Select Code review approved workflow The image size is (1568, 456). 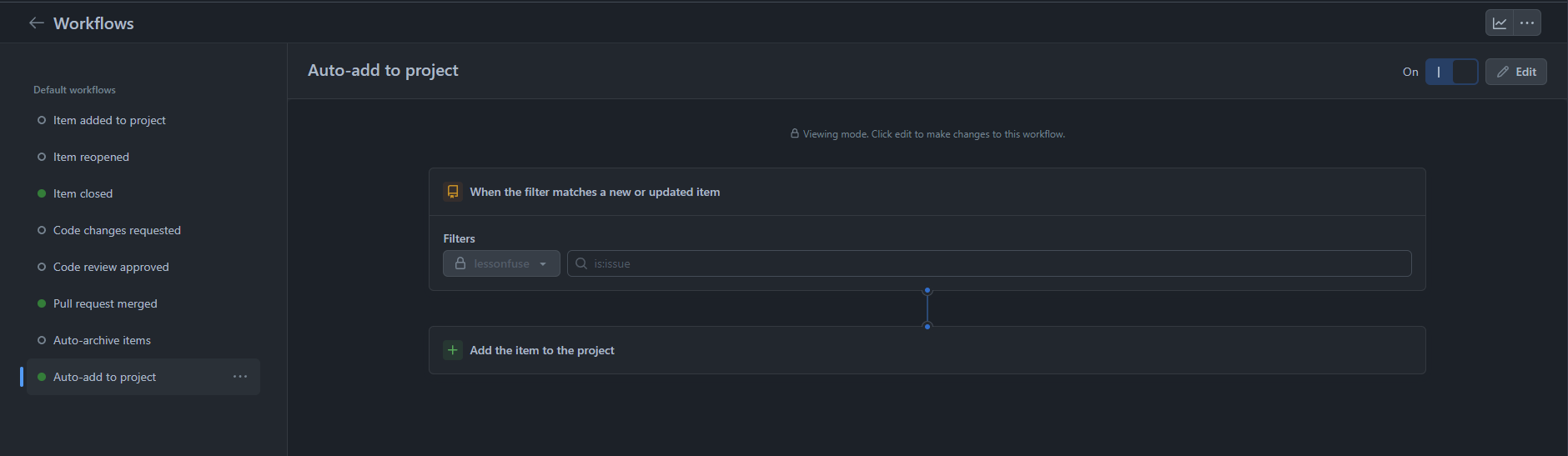111,267
